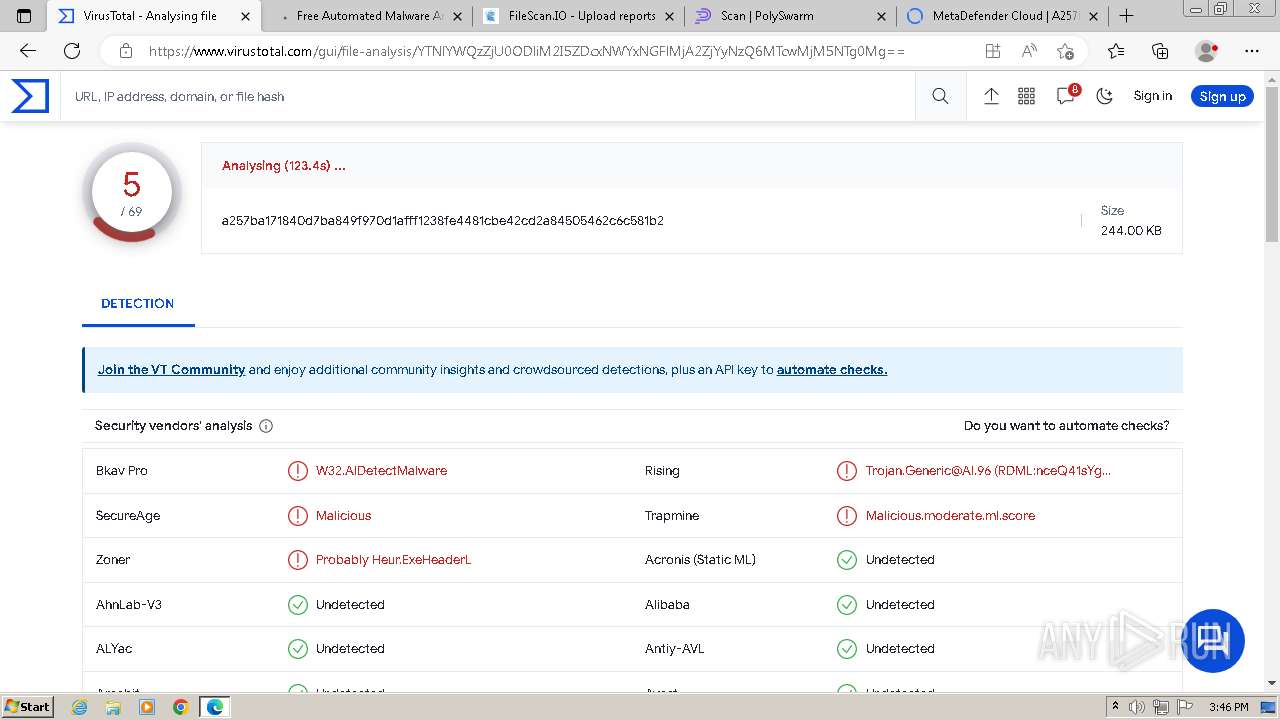Open the Favorites list icon

coord(1116,51)
